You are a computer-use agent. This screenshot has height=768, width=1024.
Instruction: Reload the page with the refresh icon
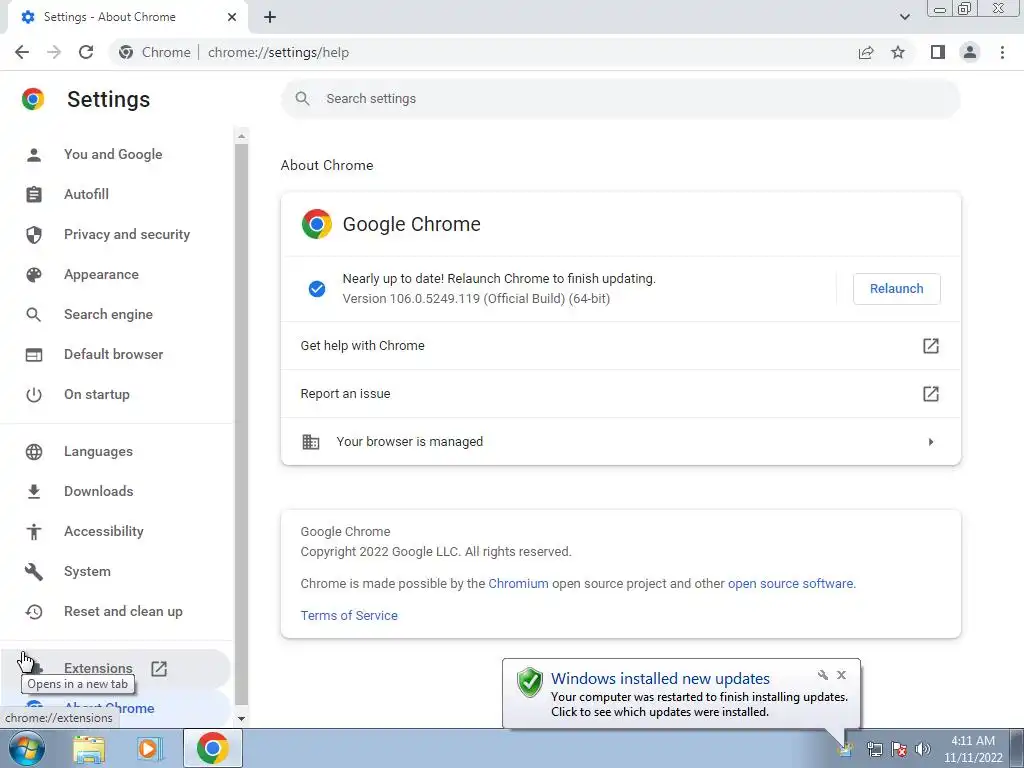(86, 52)
